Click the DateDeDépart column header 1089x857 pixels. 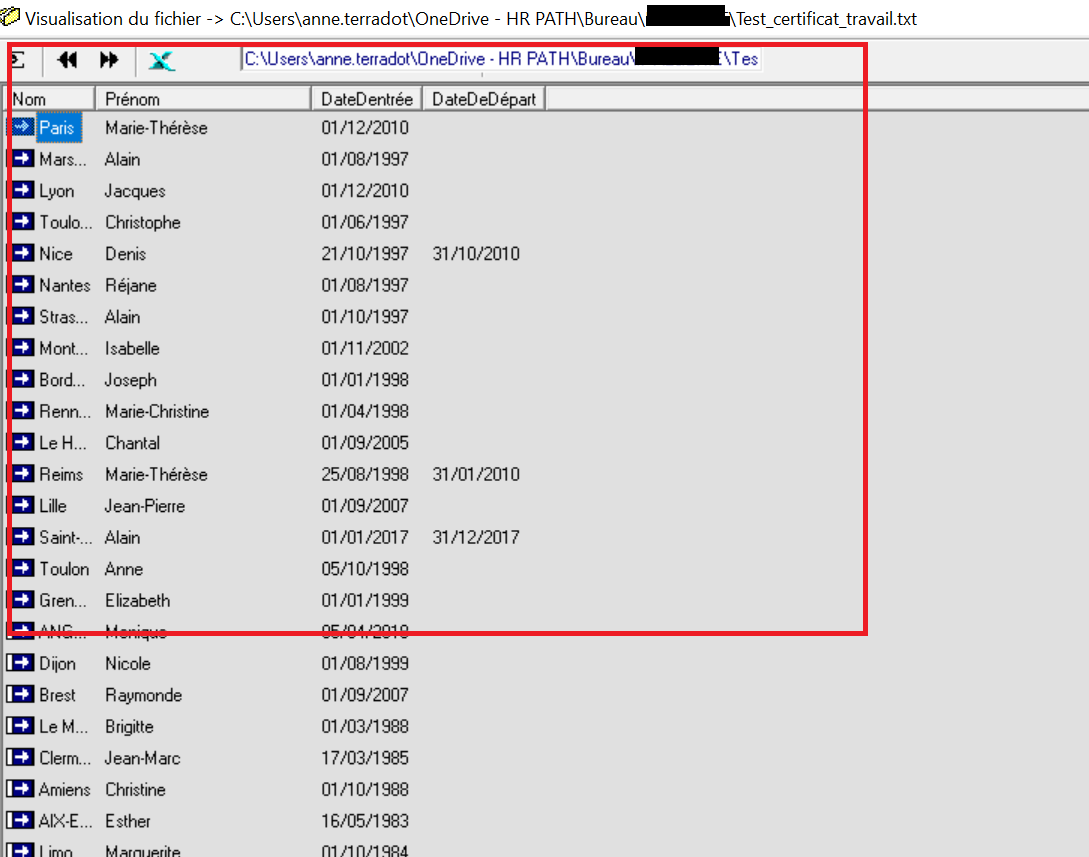tap(484, 99)
